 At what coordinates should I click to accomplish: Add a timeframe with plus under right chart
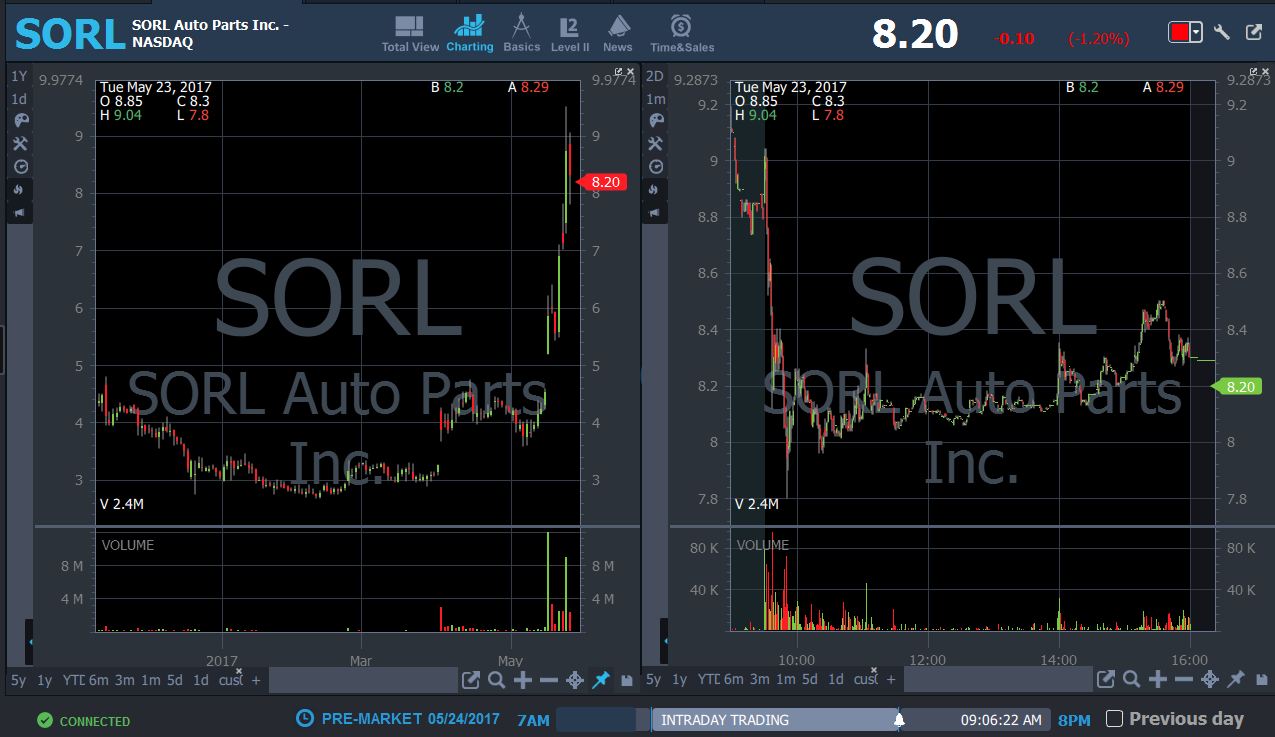pyautogui.click(x=891, y=680)
